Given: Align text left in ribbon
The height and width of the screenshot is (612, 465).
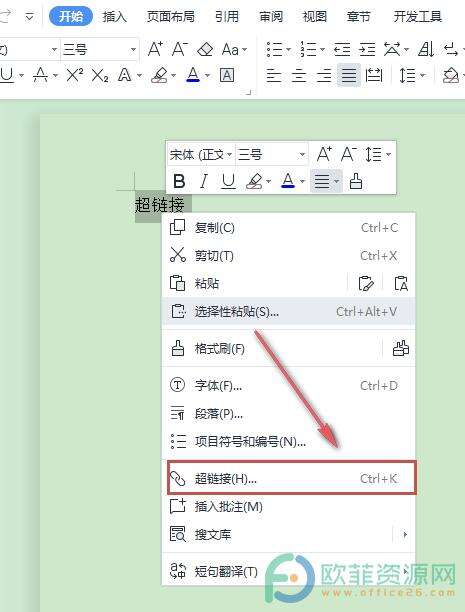Looking at the screenshot, I should (274, 75).
